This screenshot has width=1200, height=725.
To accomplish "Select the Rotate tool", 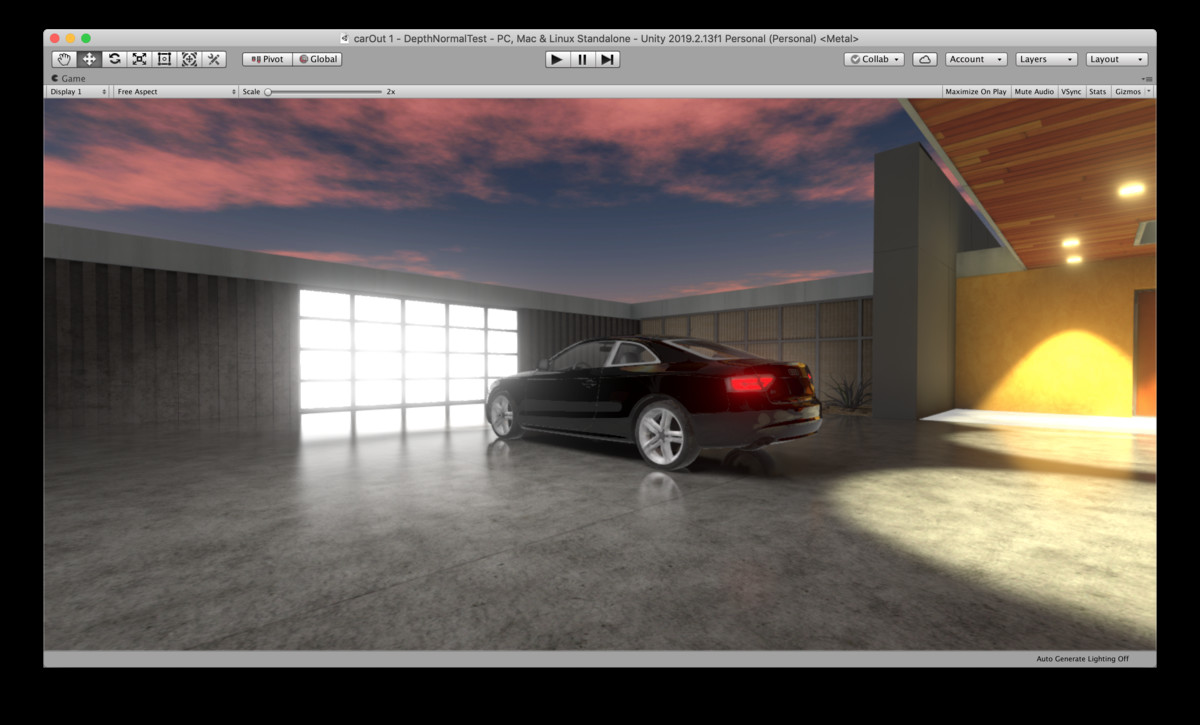I will coord(114,59).
